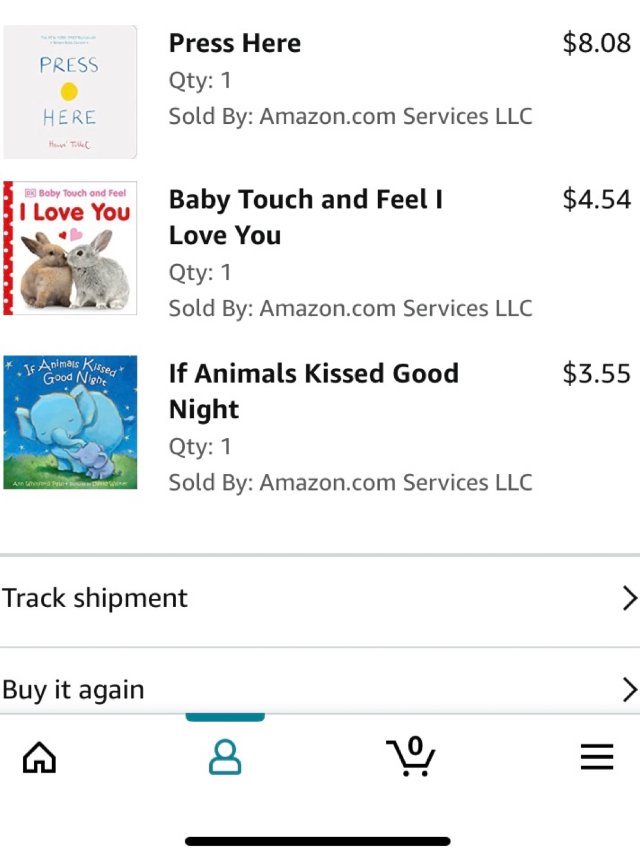The image size is (640, 853).
Task: Open the hamburger menu
Action: pyautogui.click(x=597, y=758)
